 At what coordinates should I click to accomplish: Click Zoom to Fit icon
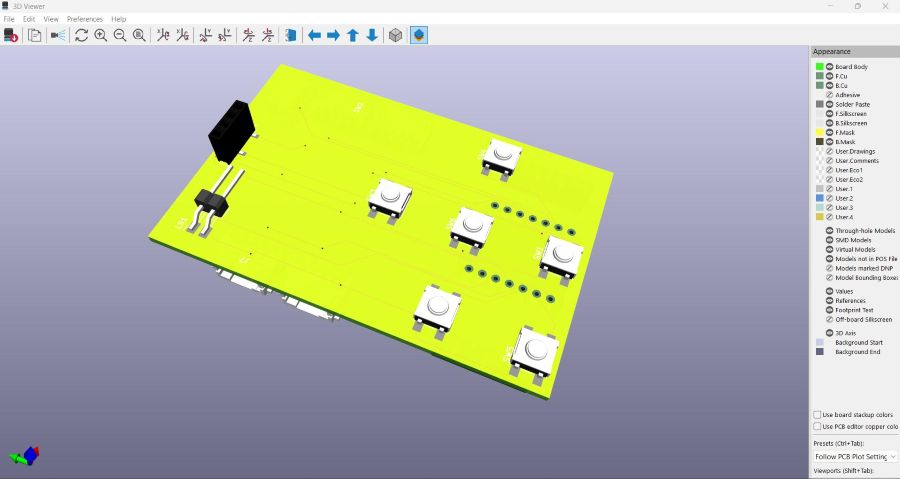click(x=139, y=36)
